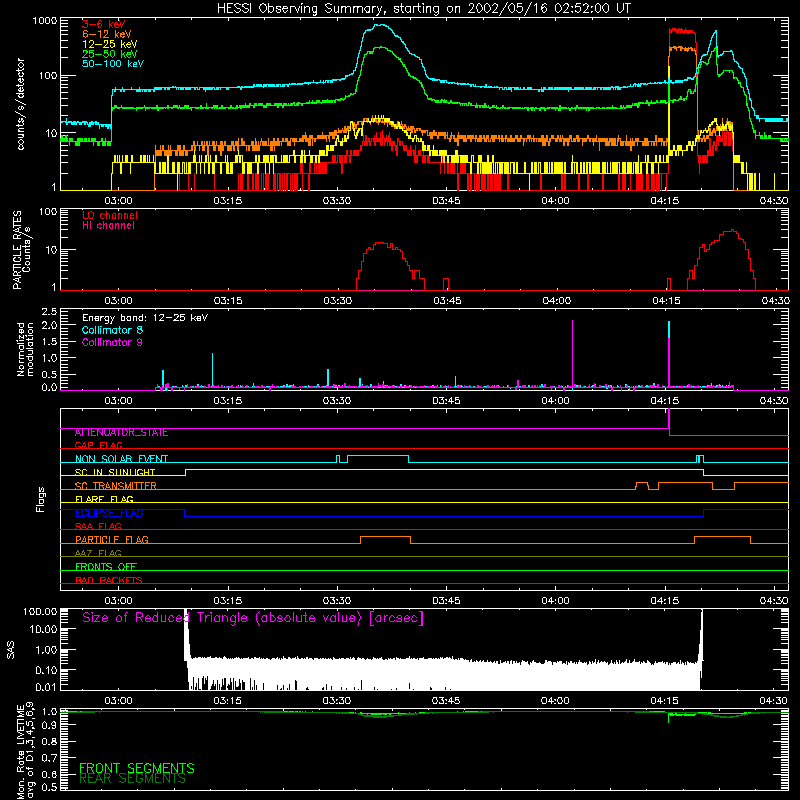Click the tall magenta Collimator 9 spike after 04:00
Screen dimensions: 800x800
(x=572, y=355)
